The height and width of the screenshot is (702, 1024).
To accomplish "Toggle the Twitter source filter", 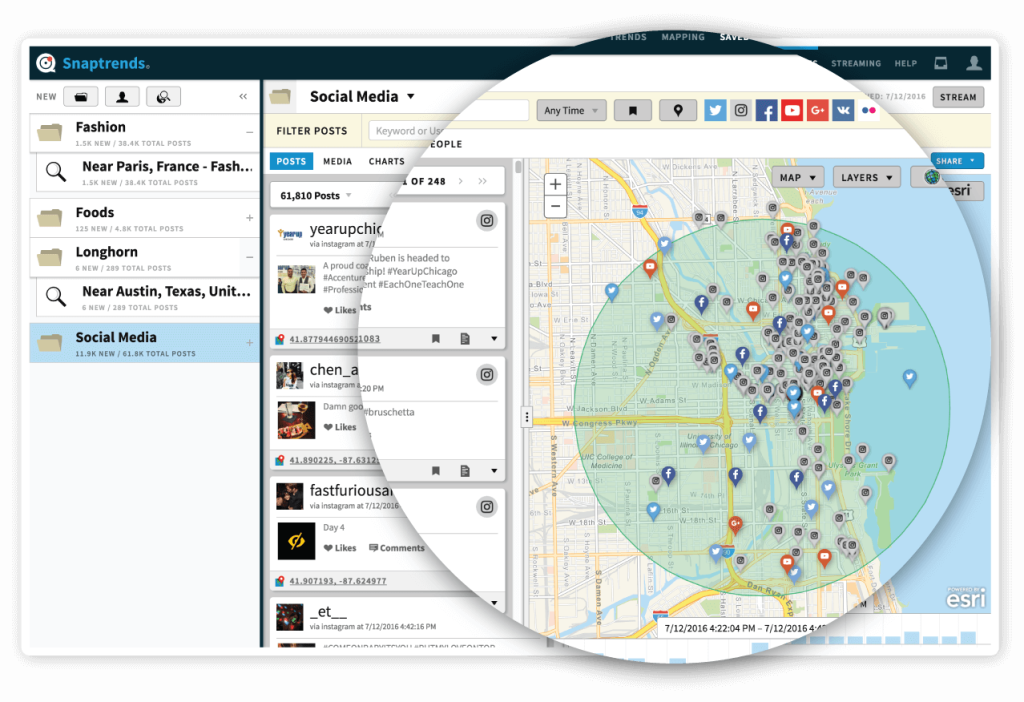I will coord(715,110).
